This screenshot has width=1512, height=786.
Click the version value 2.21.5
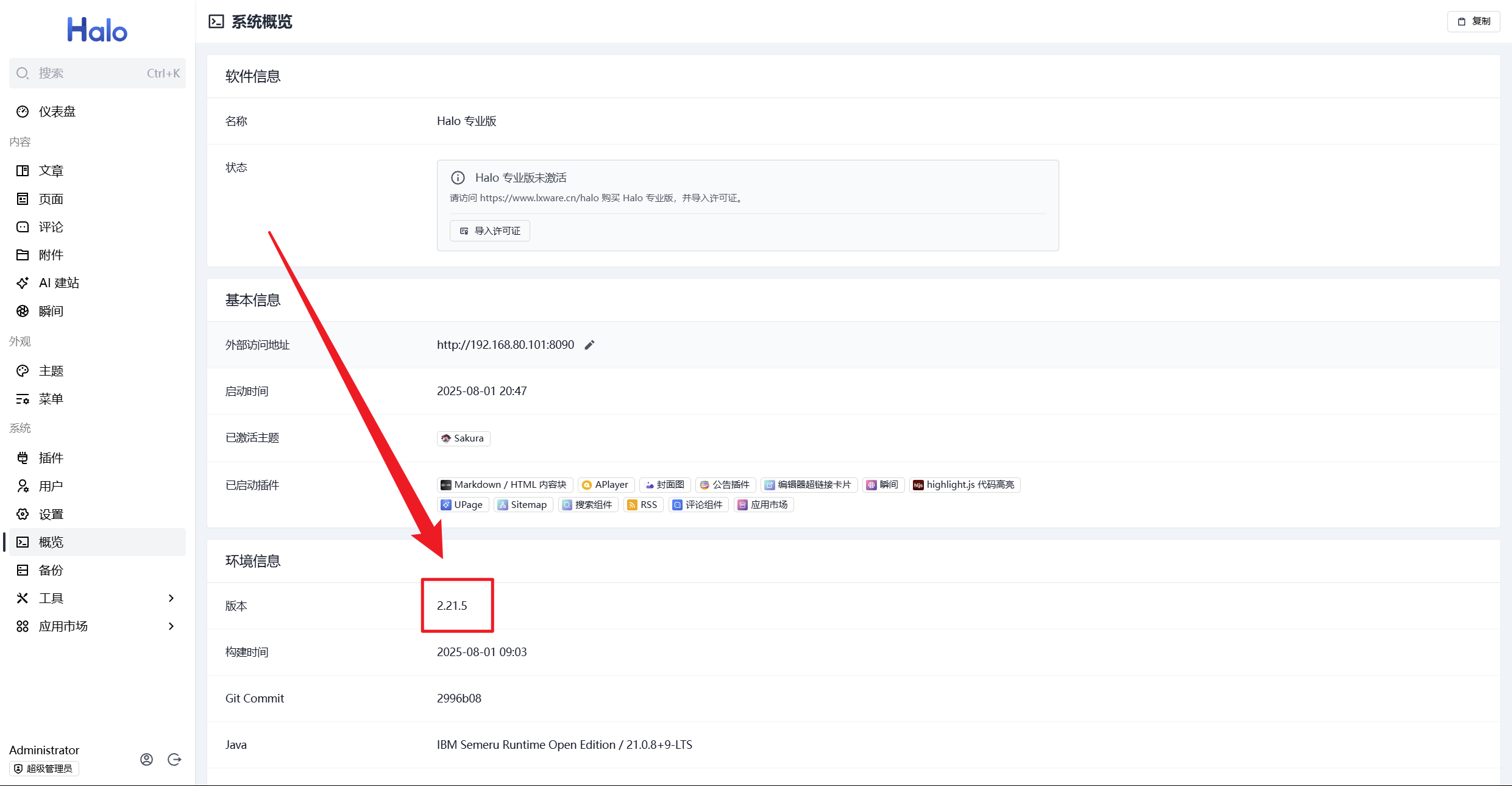tap(452, 606)
